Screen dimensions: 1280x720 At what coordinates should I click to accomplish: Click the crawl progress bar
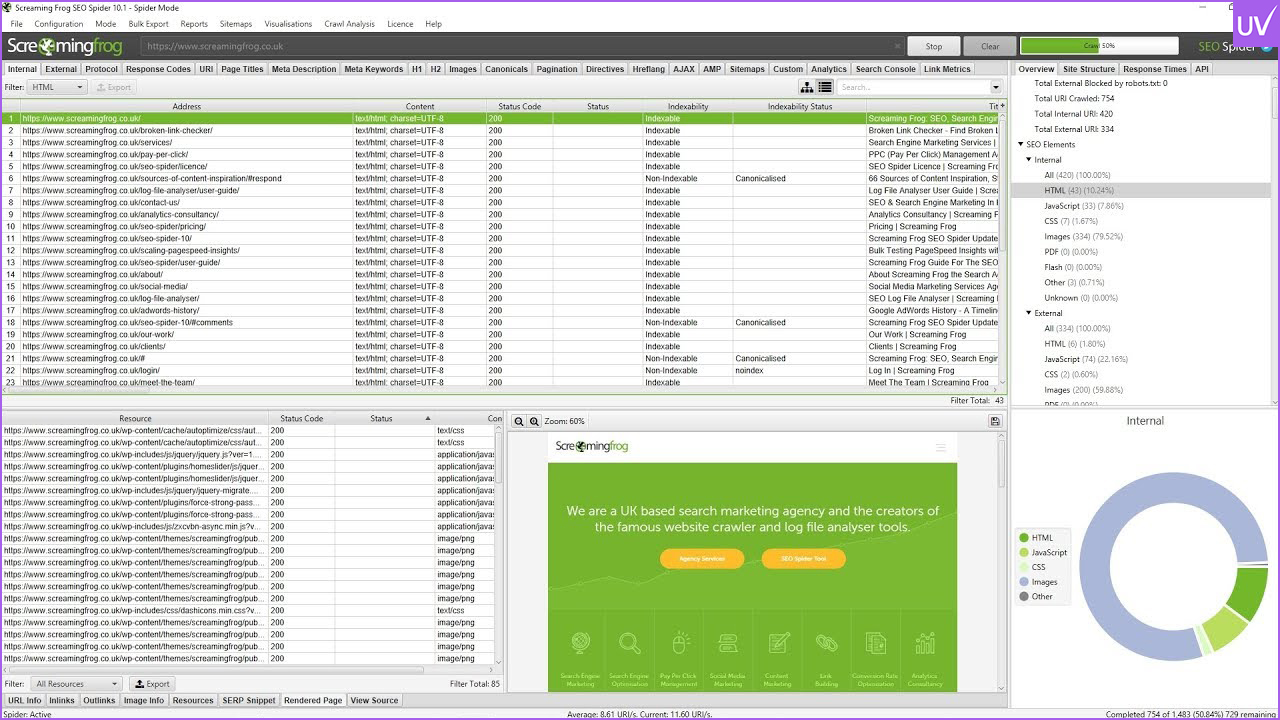tap(1098, 46)
